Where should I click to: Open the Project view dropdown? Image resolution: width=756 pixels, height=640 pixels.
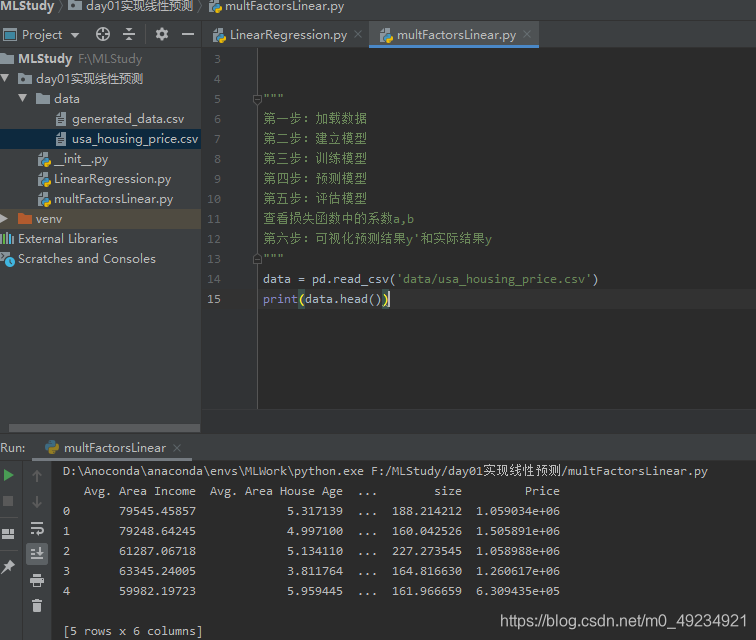click(75, 35)
